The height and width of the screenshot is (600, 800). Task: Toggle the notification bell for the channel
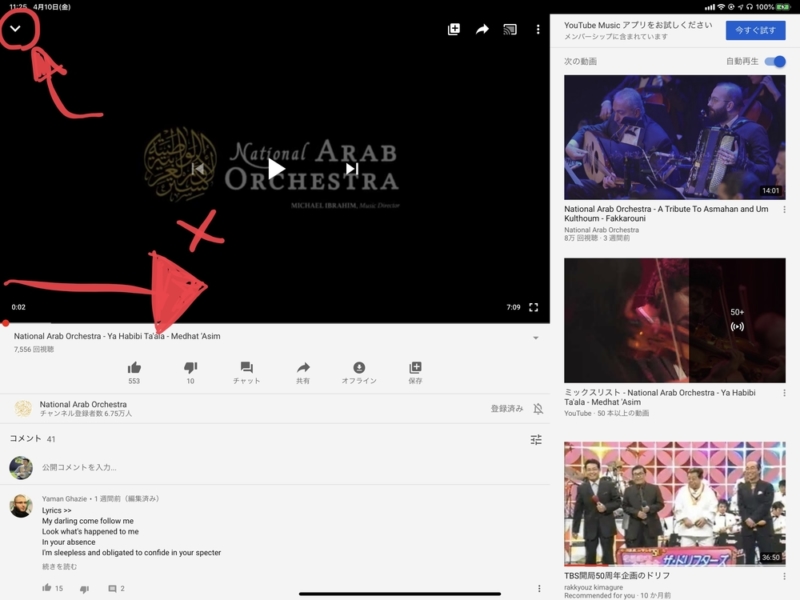pos(538,409)
